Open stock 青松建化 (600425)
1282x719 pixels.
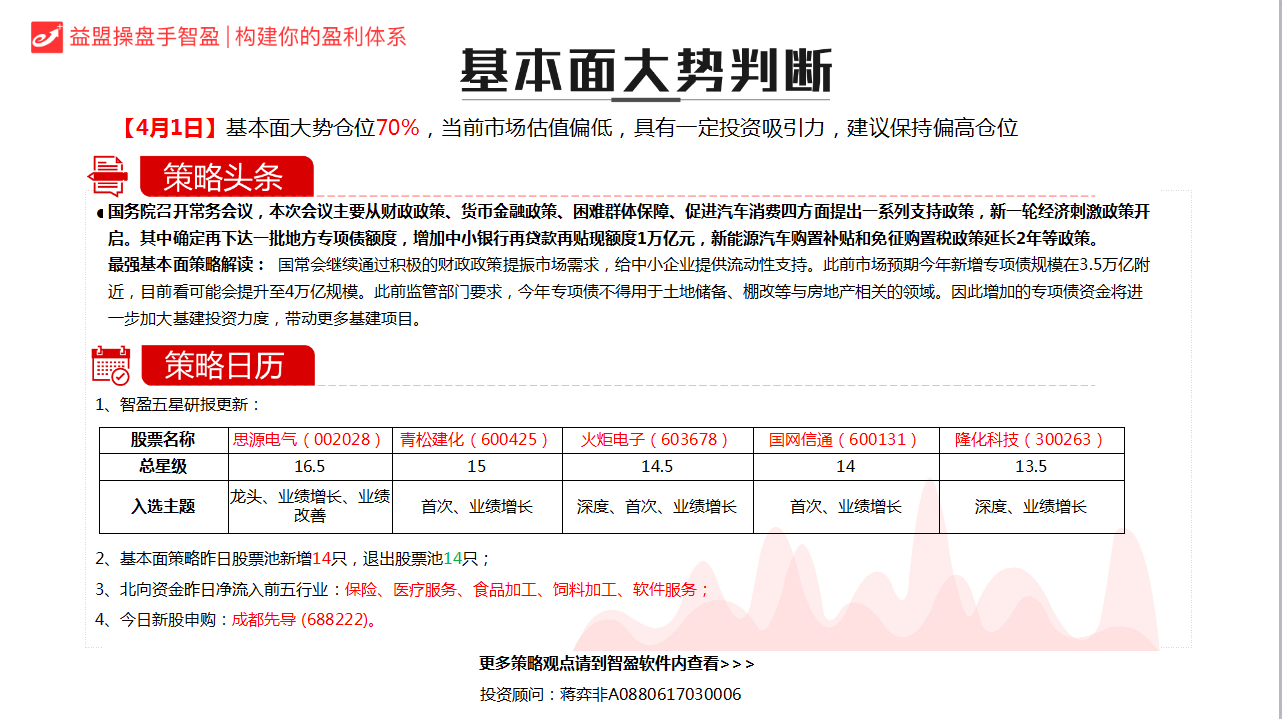(475, 440)
